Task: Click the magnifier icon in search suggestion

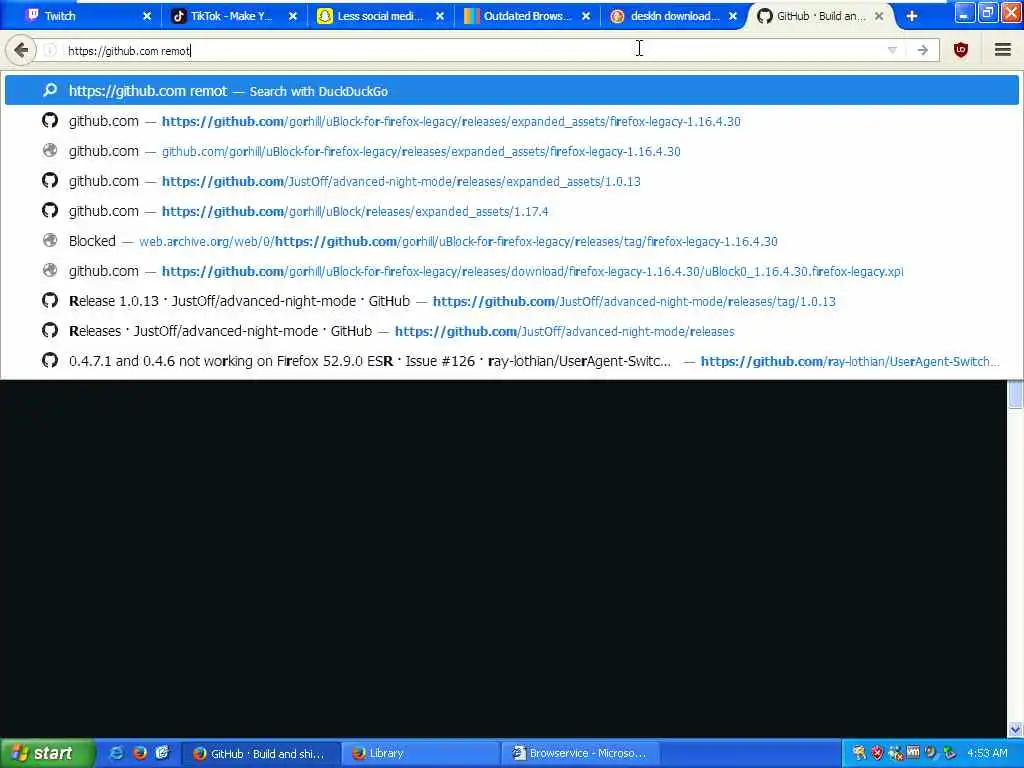Action: coord(50,90)
